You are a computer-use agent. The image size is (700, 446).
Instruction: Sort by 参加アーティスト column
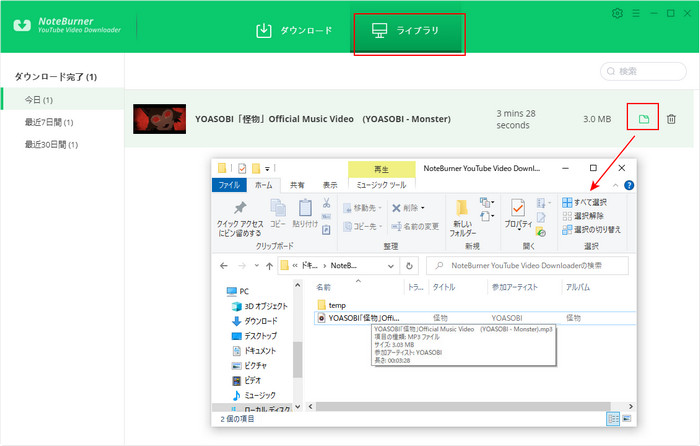pos(514,287)
